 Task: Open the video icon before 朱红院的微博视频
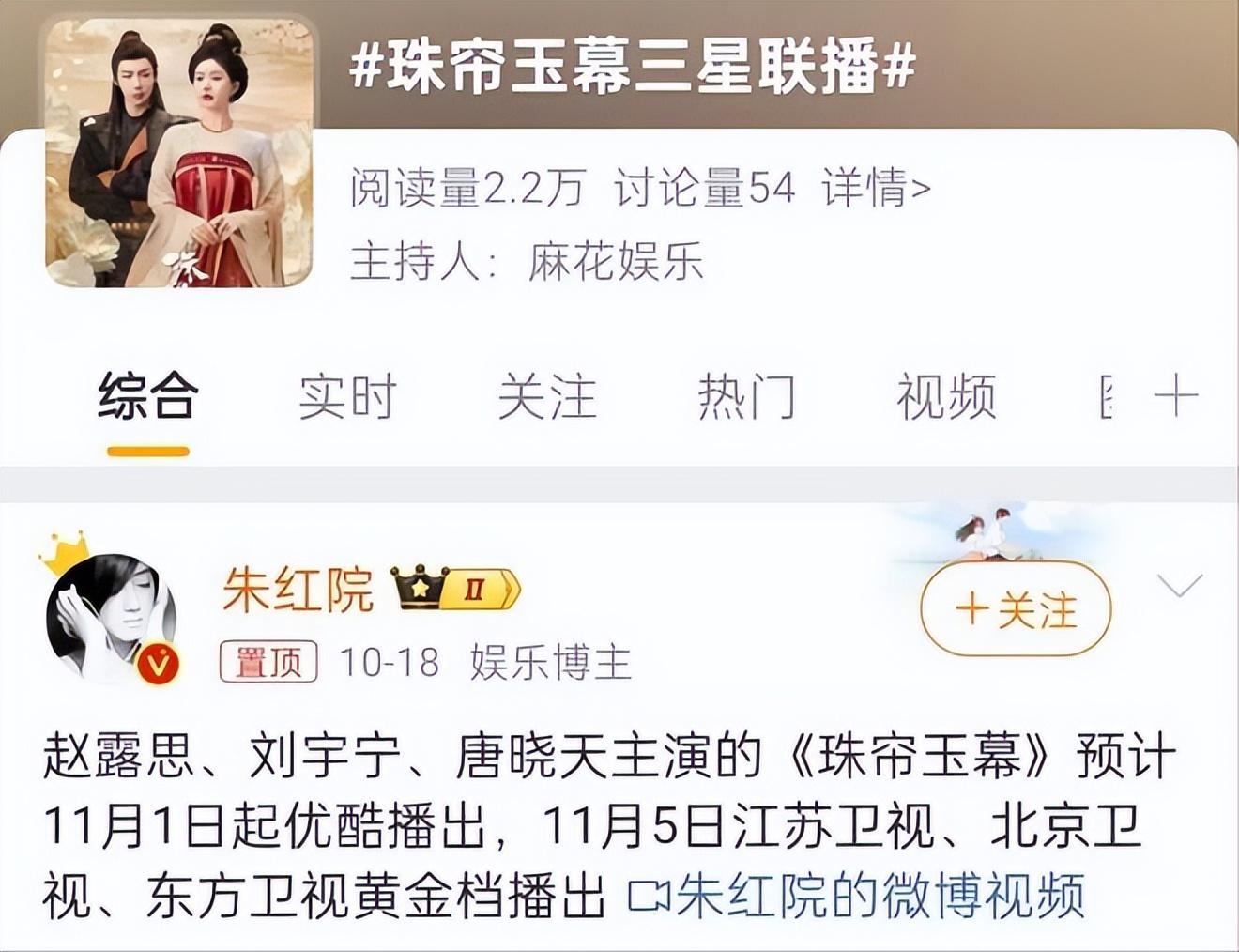pos(648,897)
